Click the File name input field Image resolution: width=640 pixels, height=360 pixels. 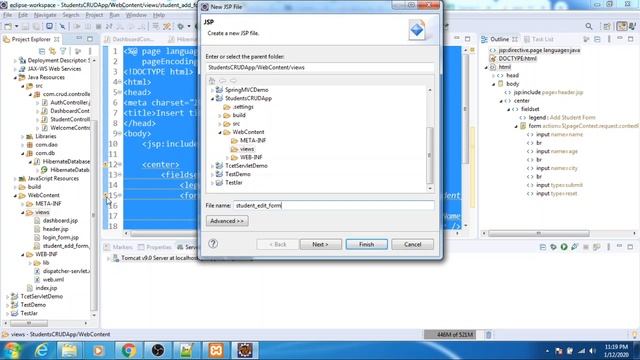click(x=333, y=205)
